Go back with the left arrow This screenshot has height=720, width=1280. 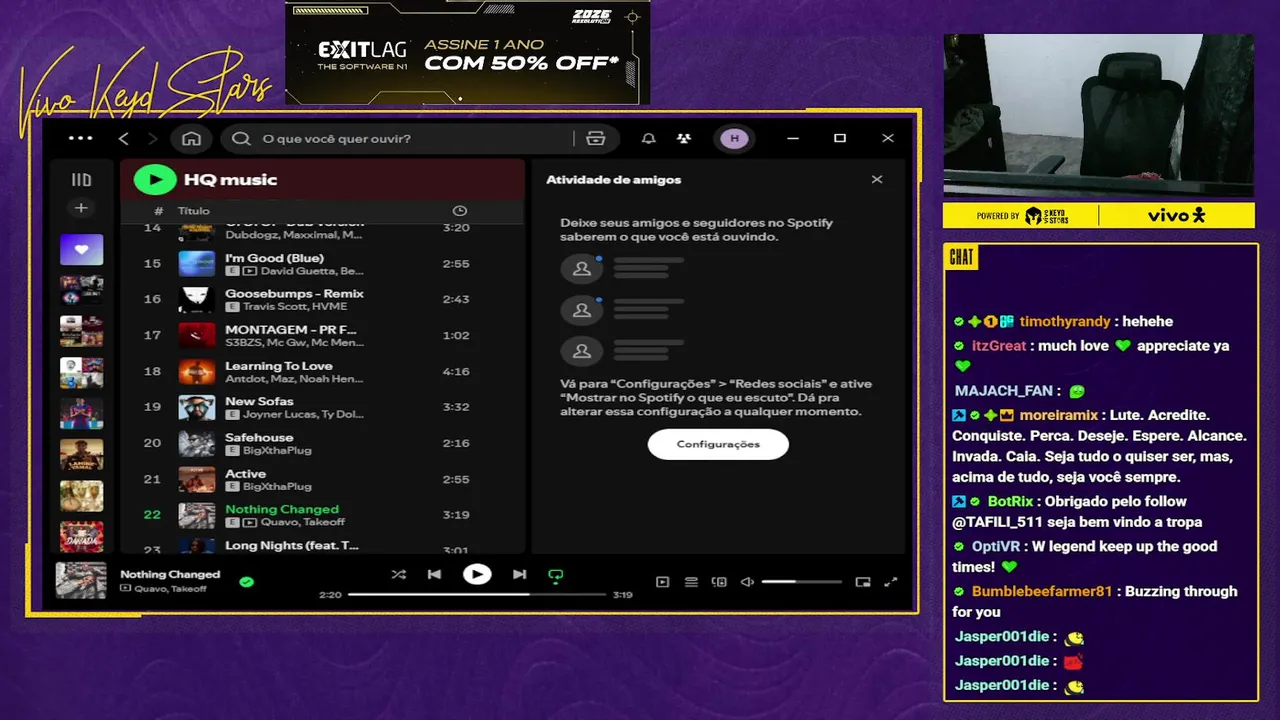click(124, 139)
